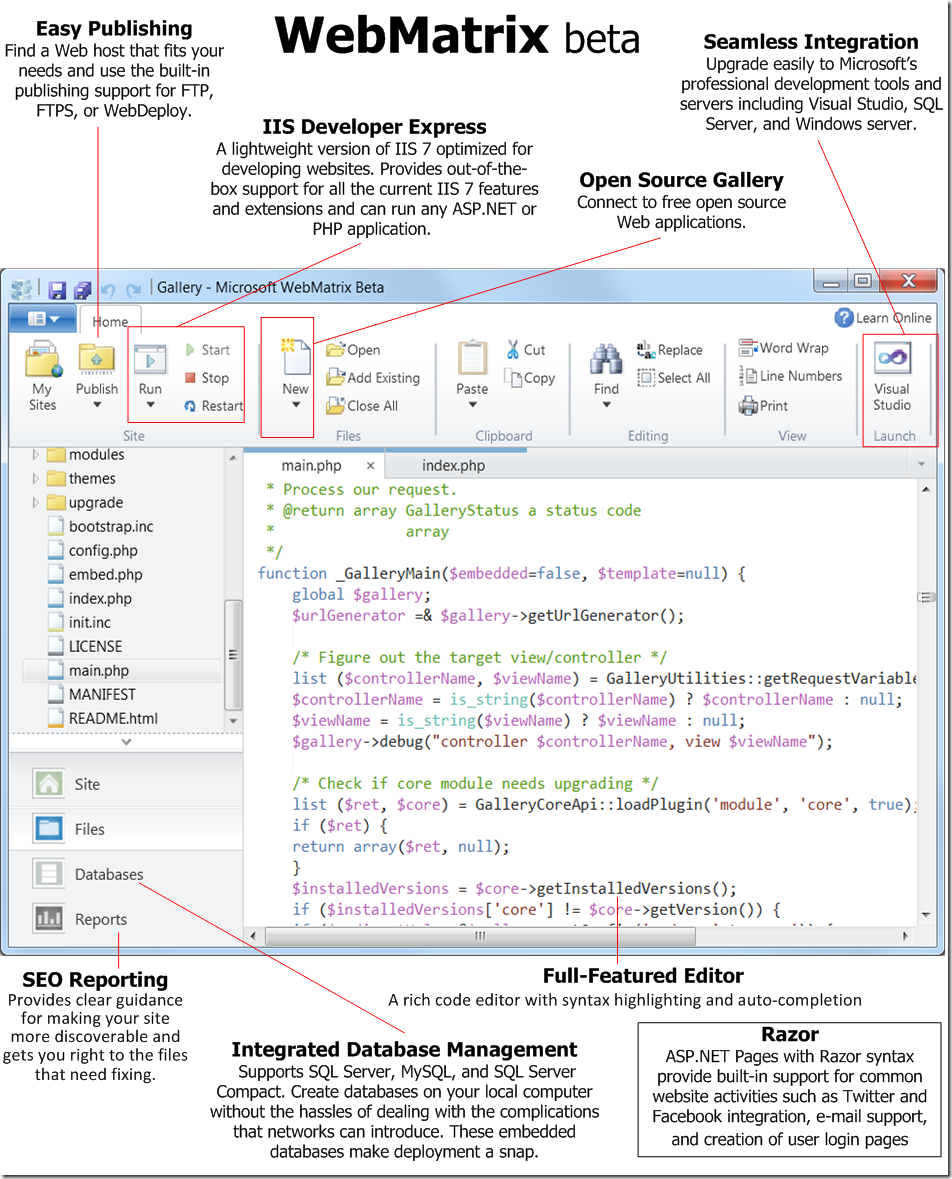952x1179 pixels.
Task: Open Replace in the Editing group
Action: 669,350
